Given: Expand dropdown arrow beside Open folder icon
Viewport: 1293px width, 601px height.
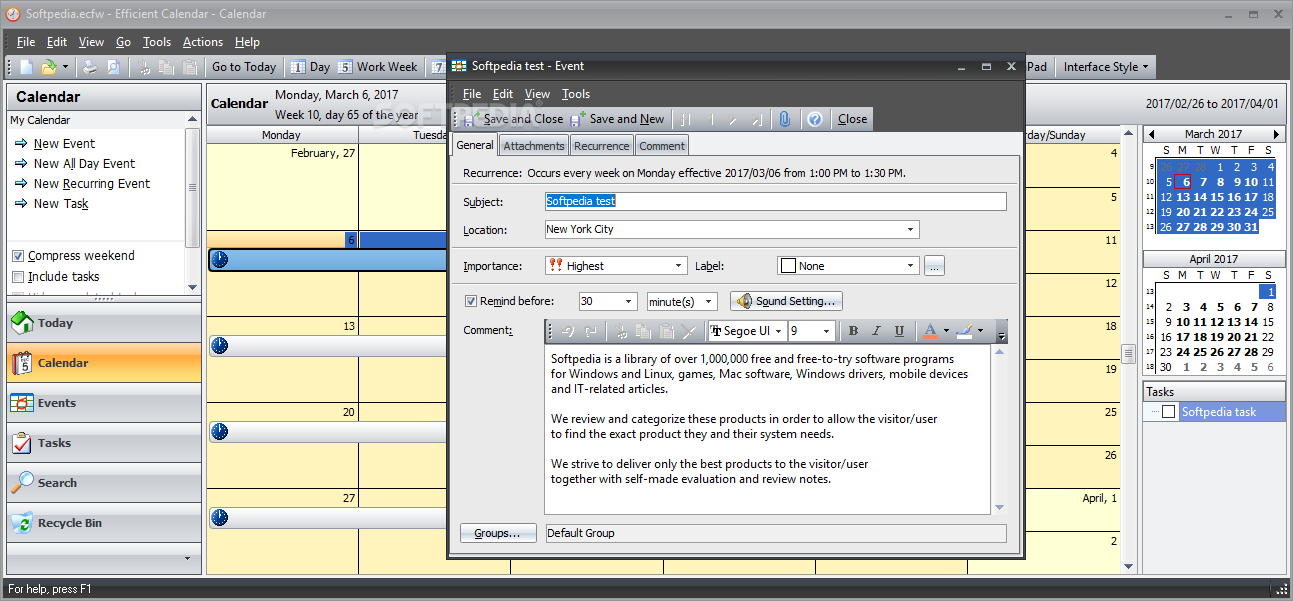Looking at the screenshot, I should click(x=66, y=67).
